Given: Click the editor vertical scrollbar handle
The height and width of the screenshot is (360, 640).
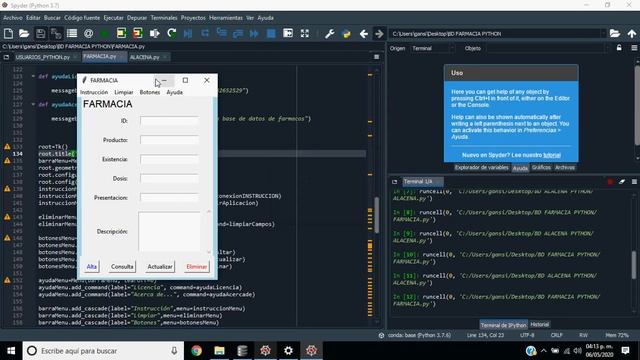Looking at the screenshot, I should [x=377, y=216].
